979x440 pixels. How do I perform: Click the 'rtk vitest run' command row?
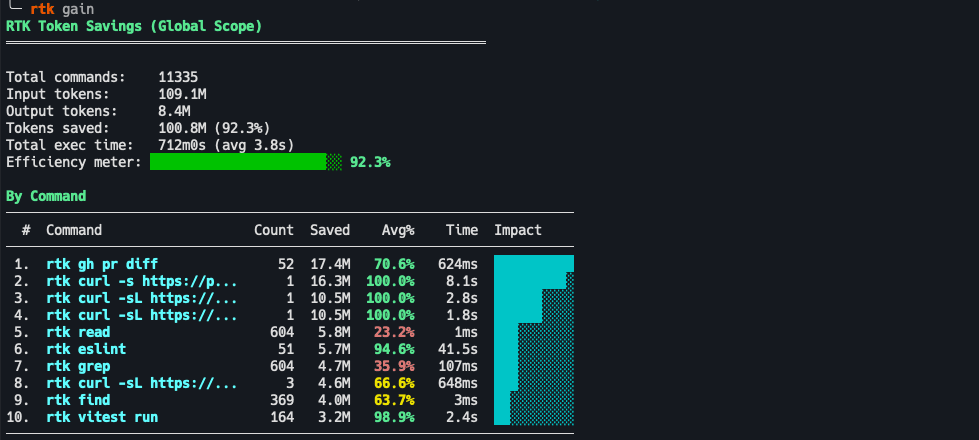click(x=290, y=417)
